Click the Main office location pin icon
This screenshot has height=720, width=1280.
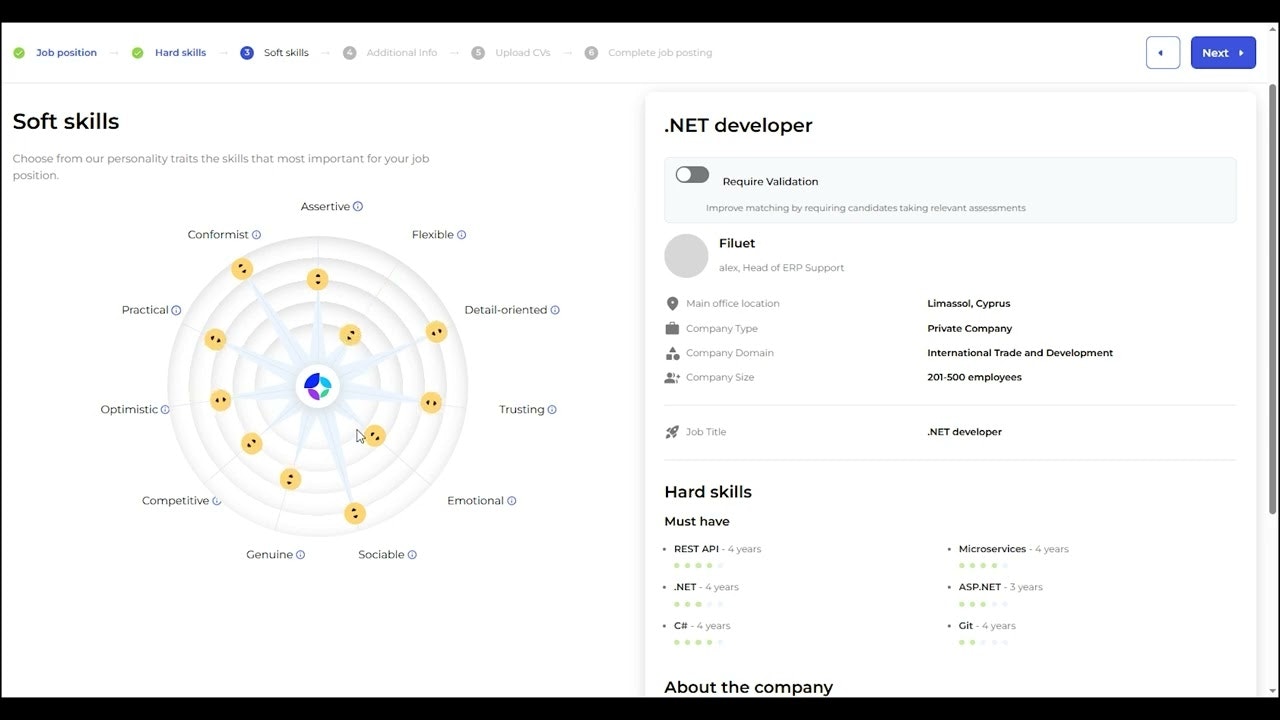click(x=672, y=303)
